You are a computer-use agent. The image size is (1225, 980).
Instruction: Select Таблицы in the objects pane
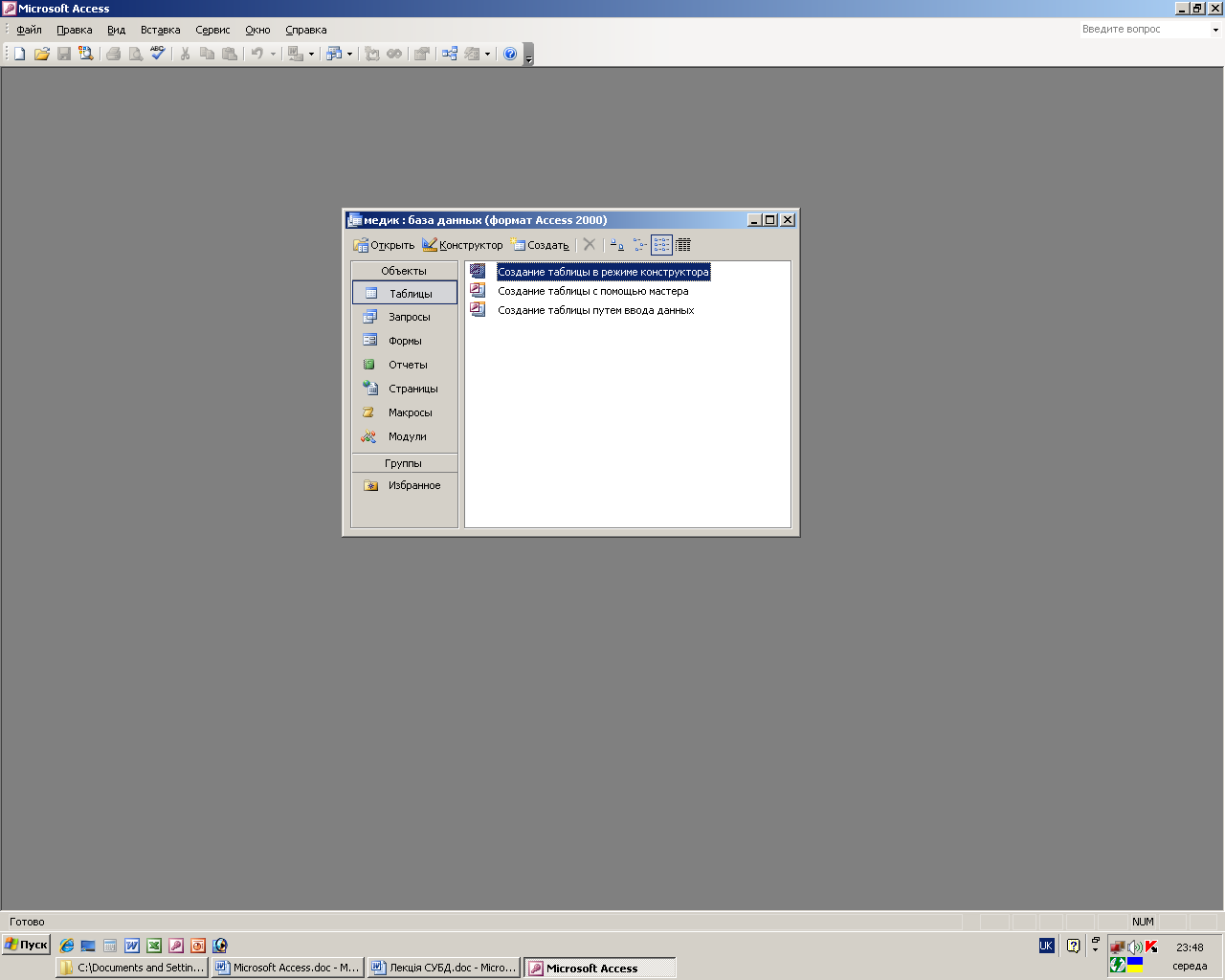click(x=405, y=293)
